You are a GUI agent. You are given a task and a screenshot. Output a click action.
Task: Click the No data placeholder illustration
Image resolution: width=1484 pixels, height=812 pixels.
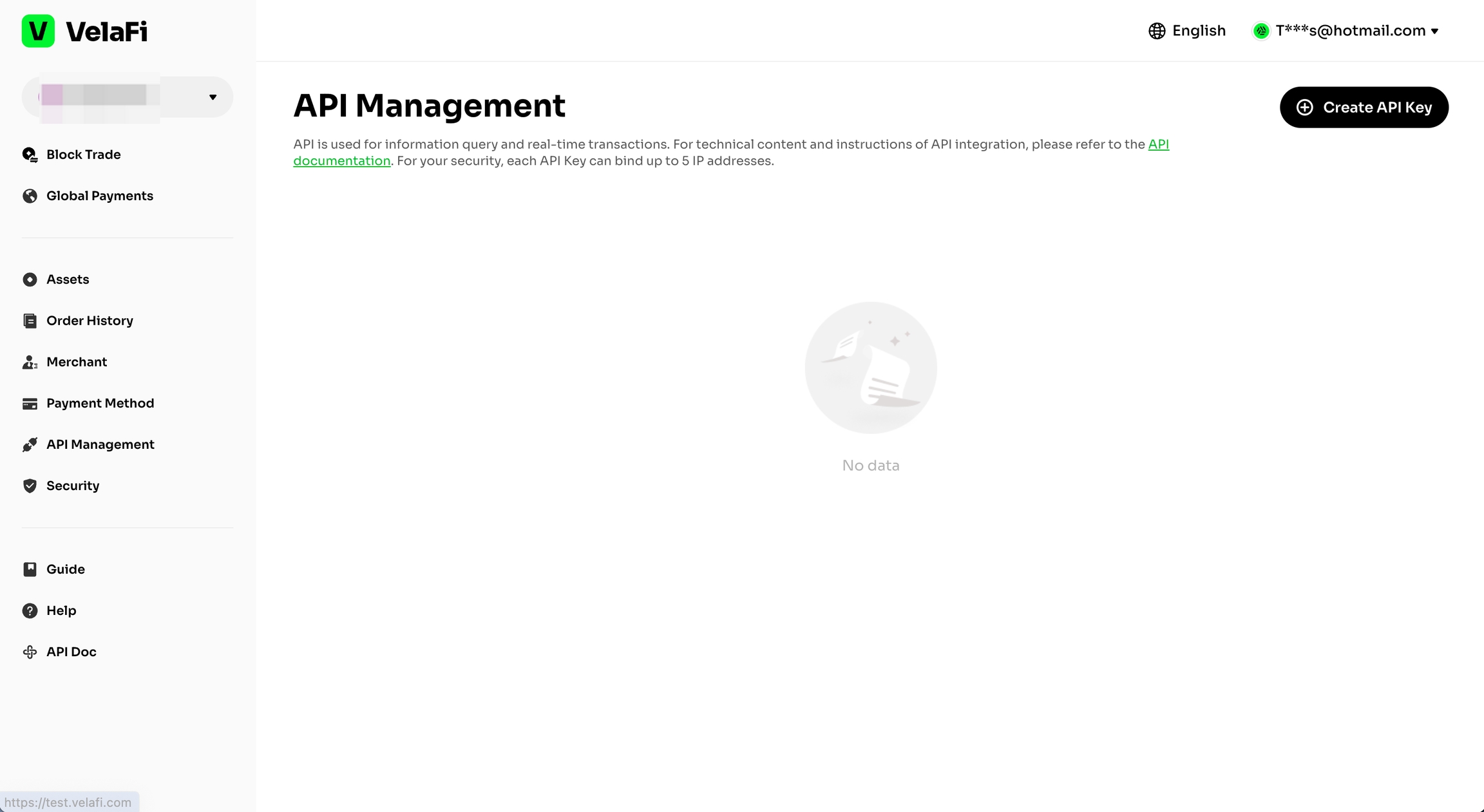870,368
